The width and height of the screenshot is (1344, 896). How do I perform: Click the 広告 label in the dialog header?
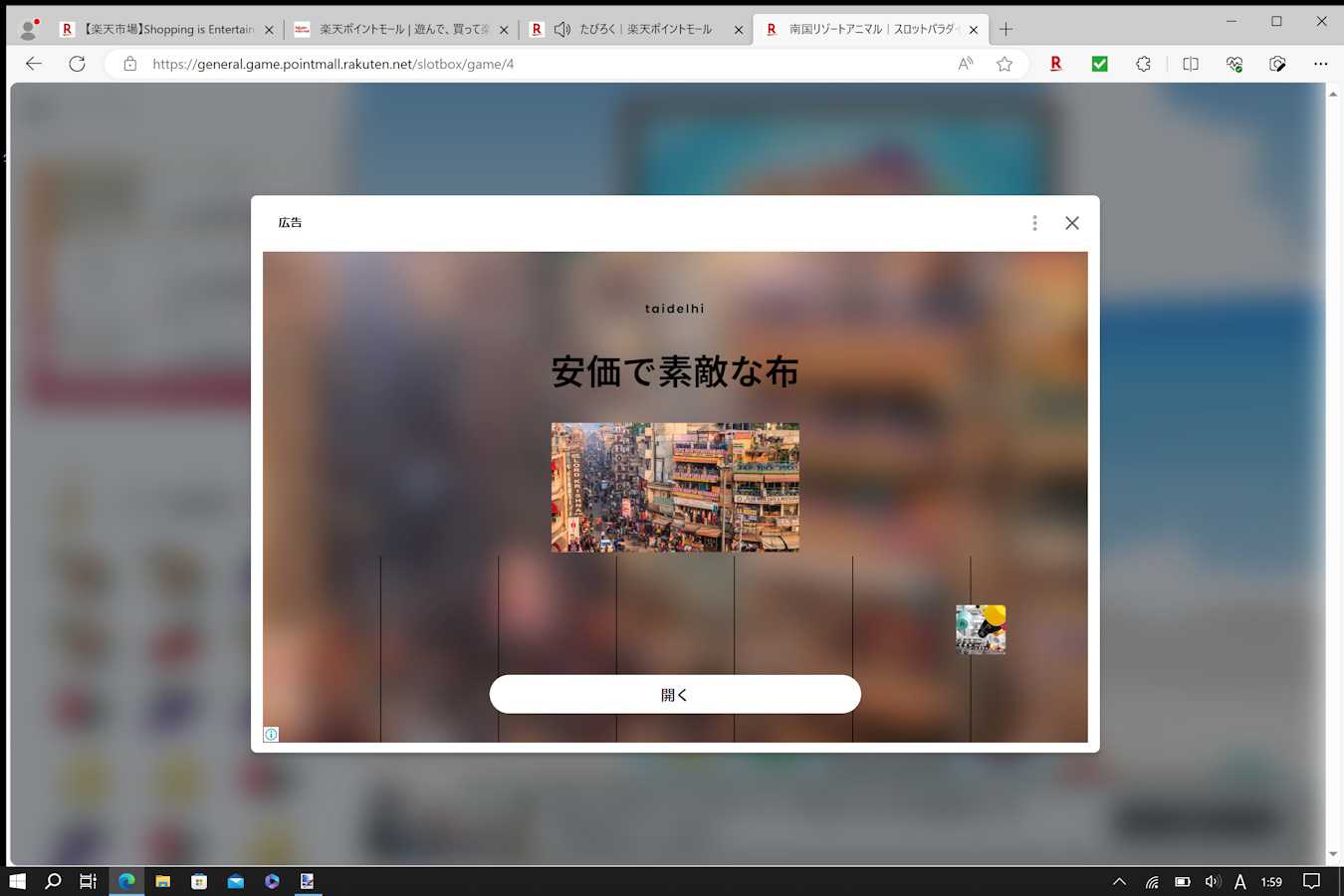[x=291, y=223]
